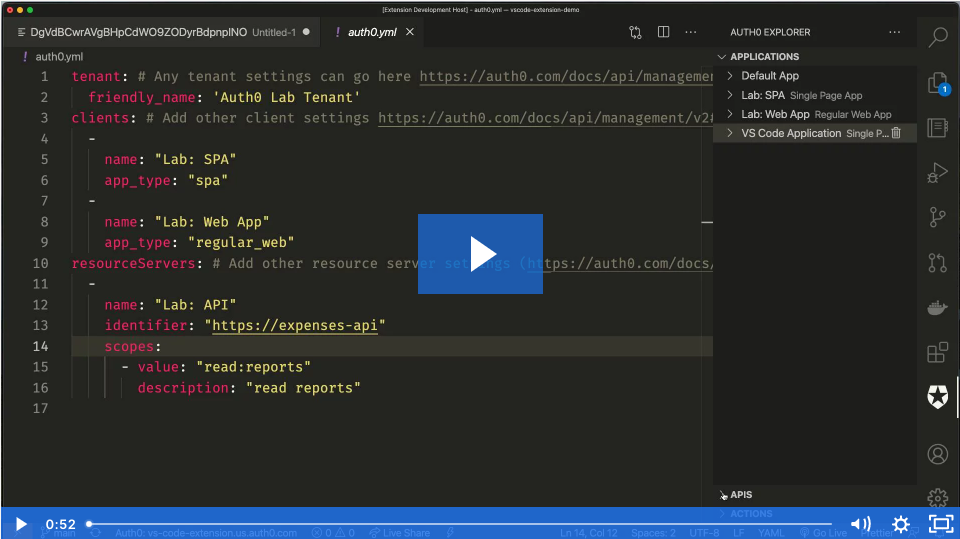Expand the Lab: SPA application chevron

tap(730, 95)
